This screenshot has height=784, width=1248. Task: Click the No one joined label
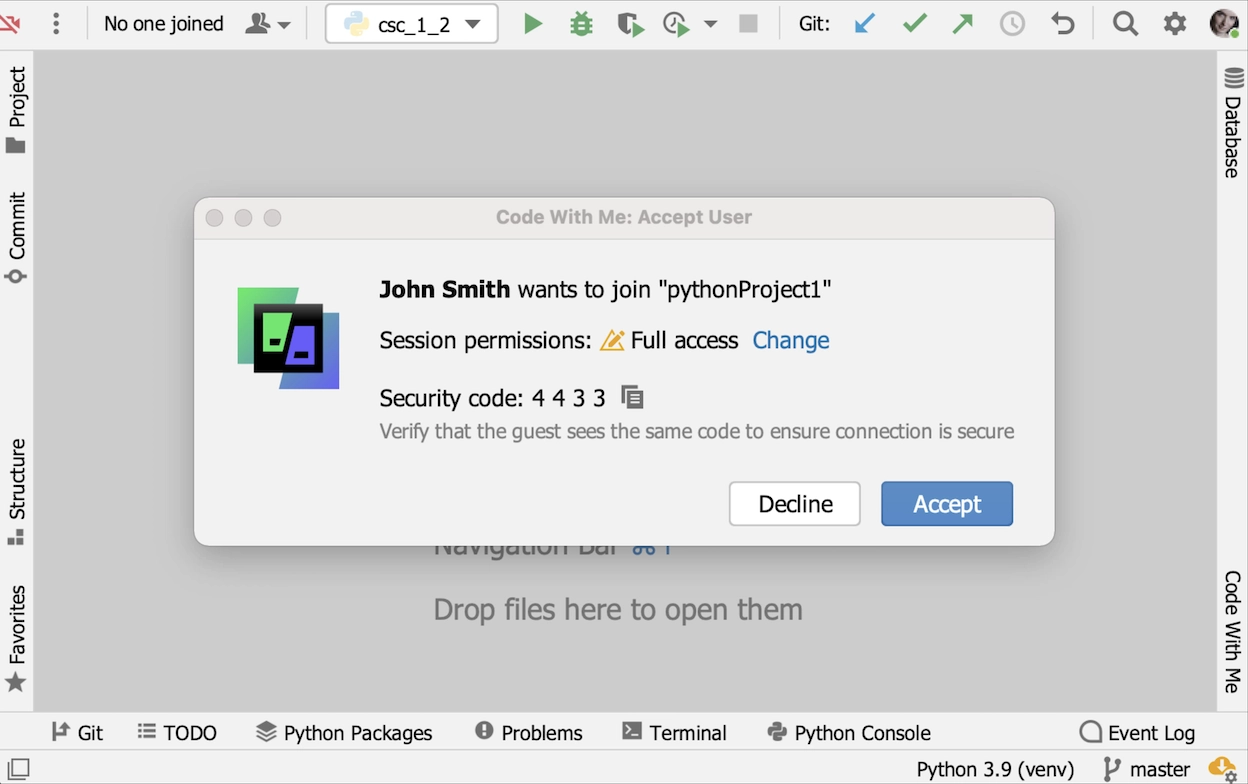point(164,24)
